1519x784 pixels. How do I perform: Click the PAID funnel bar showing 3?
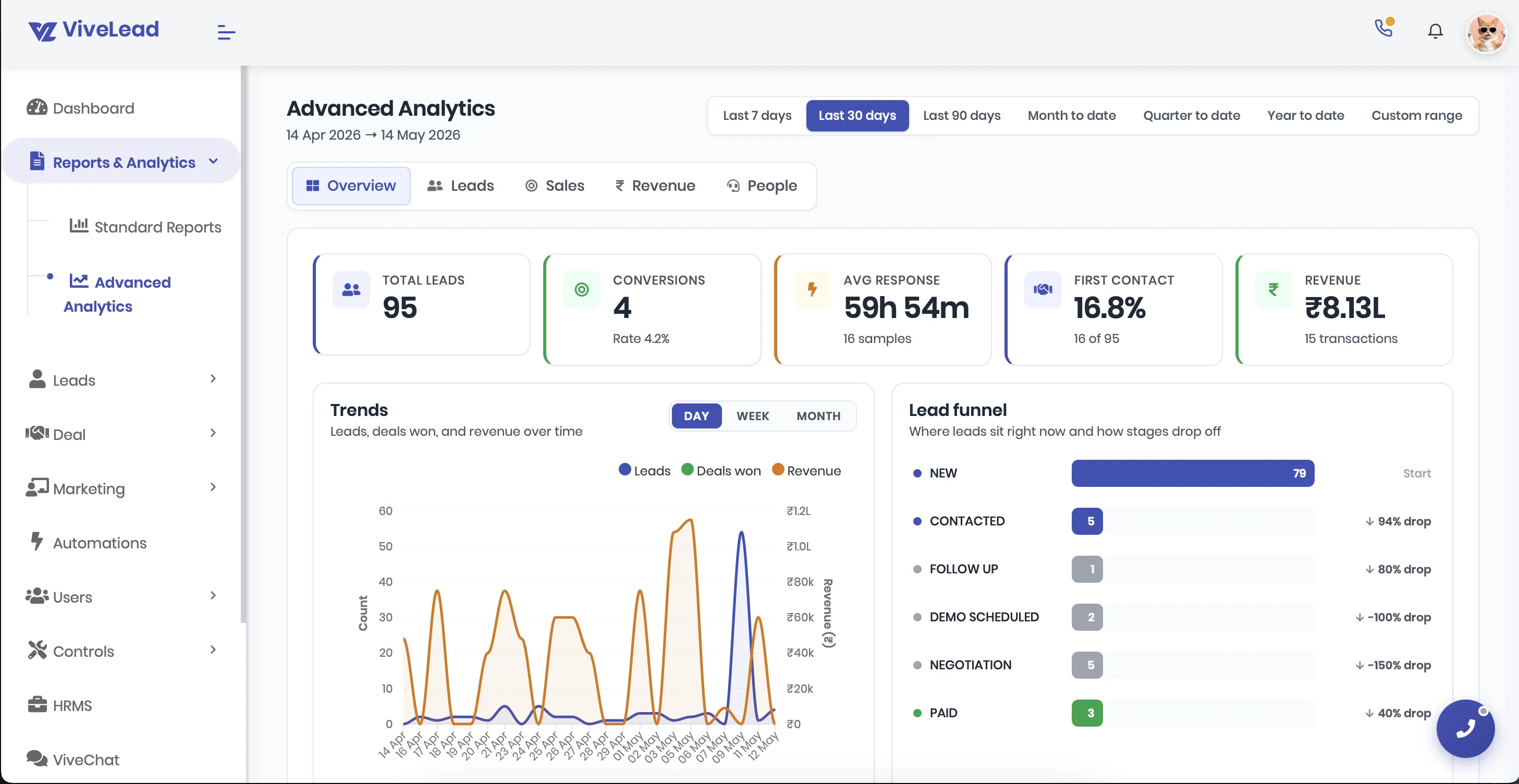click(x=1087, y=713)
